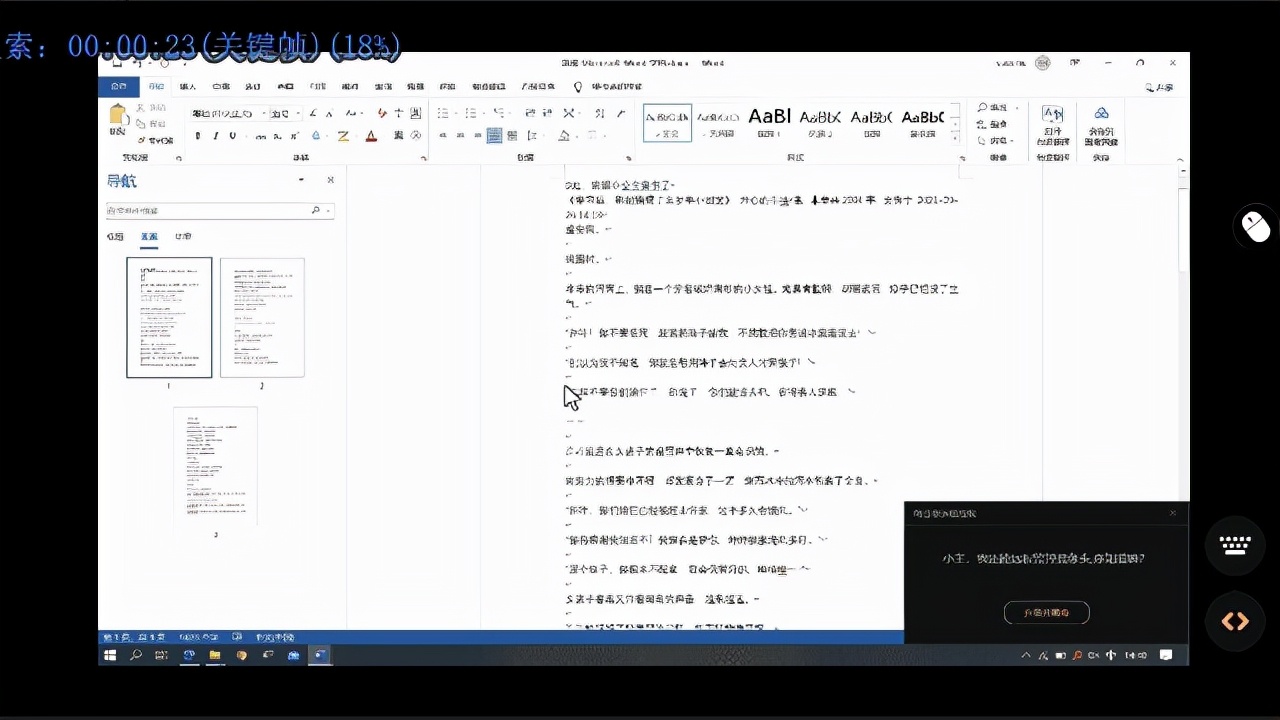Open the Windows Start menu
Image resolution: width=1280 pixels, height=720 pixels.
click(110, 655)
